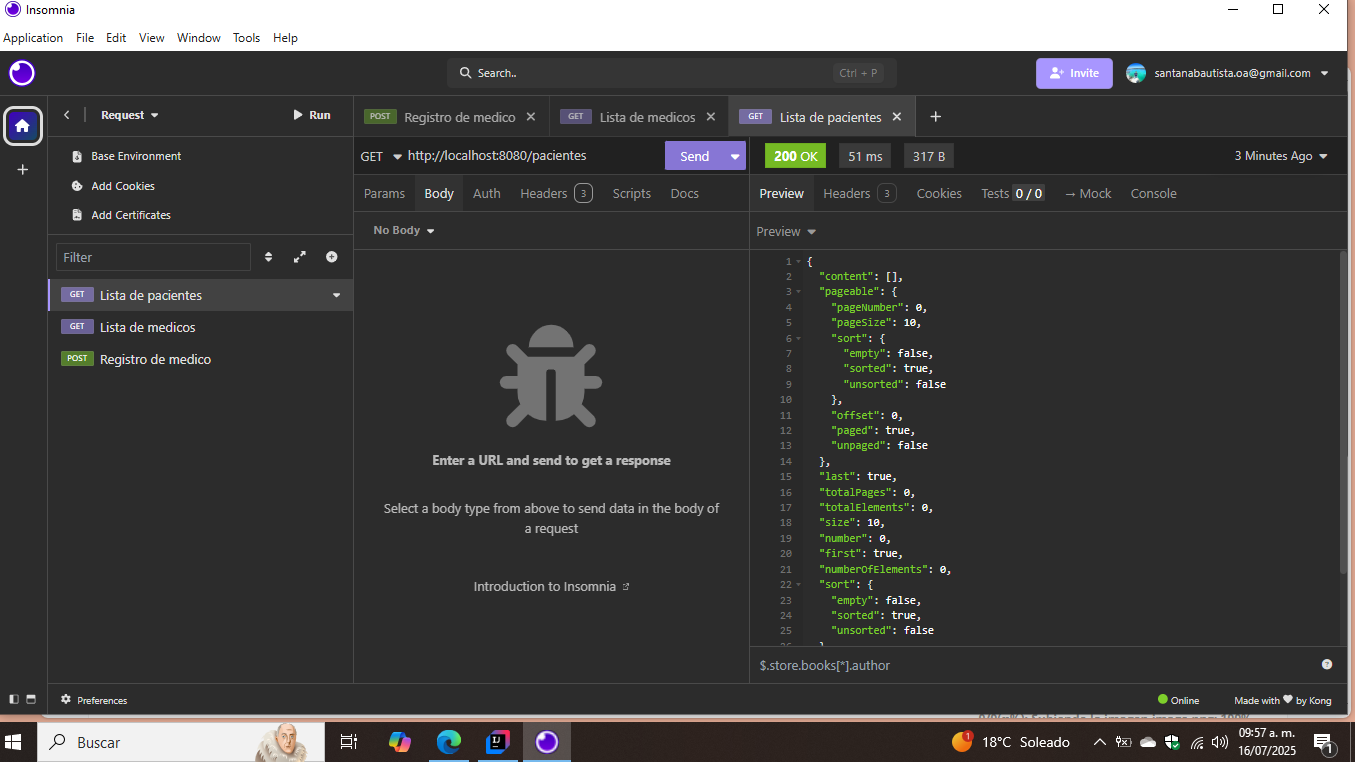
Task: Click the request URL field
Action: coord(533,156)
